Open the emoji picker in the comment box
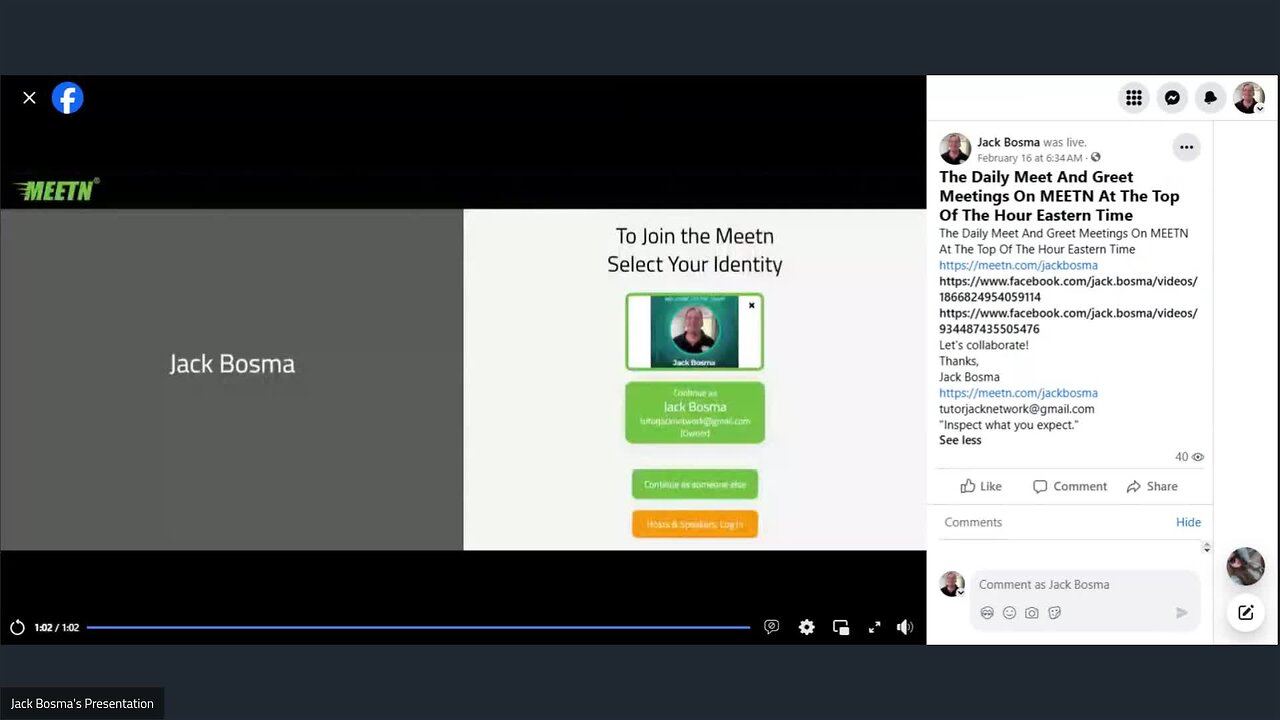Screen dimensions: 1280x720 pyautogui.click(x=1009, y=613)
